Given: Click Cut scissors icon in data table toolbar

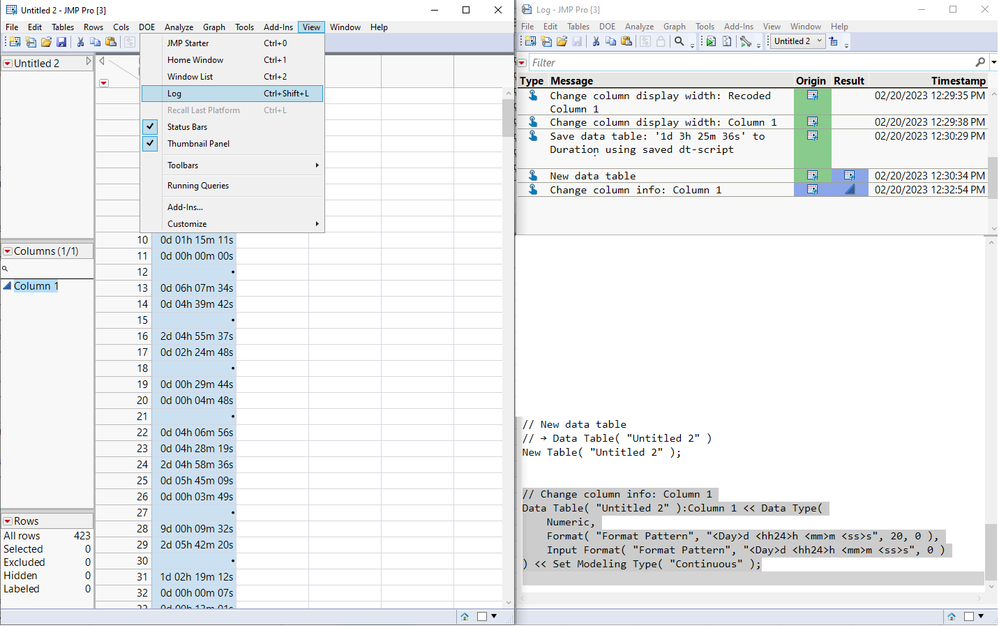Looking at the screenshot, I should [80, 42].
